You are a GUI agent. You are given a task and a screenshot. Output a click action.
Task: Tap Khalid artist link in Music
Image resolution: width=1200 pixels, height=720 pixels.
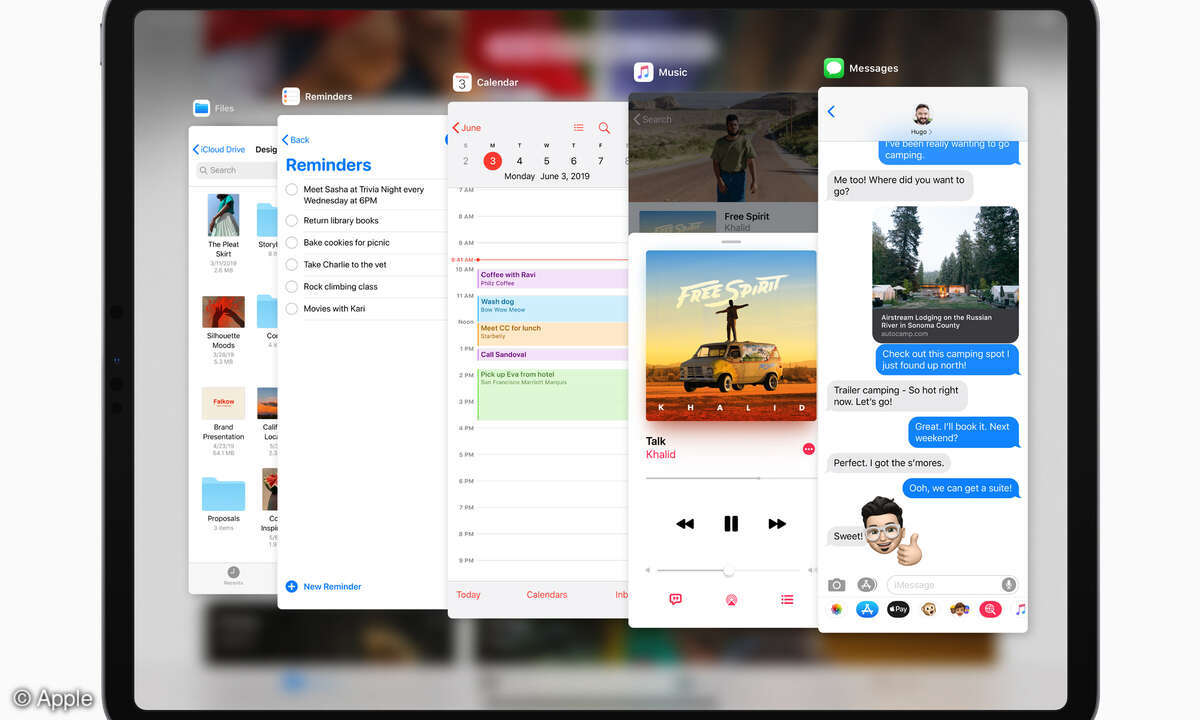tap(661, 455)
